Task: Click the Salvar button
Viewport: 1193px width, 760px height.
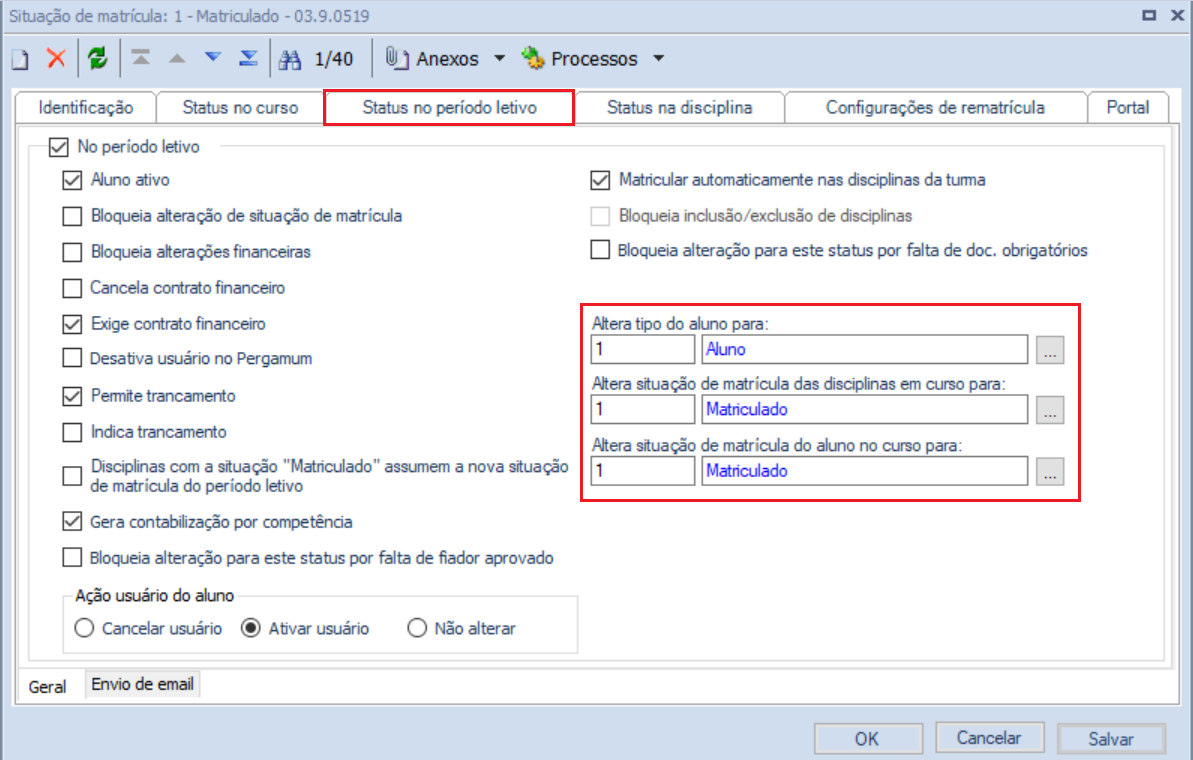Action: coord(1111,739)
